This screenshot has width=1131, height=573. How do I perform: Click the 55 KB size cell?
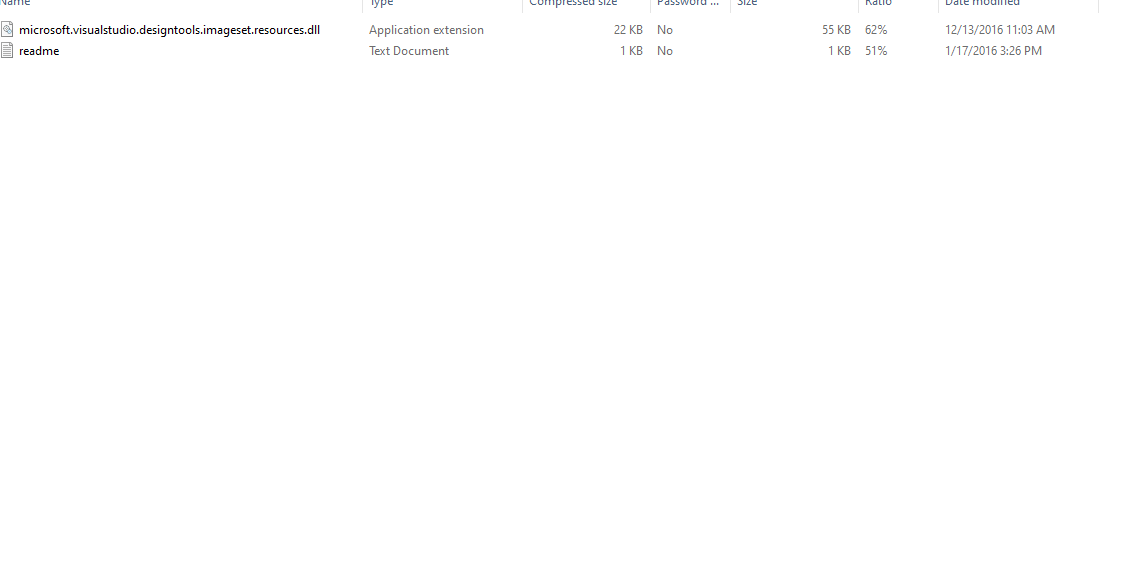point(836,30)
